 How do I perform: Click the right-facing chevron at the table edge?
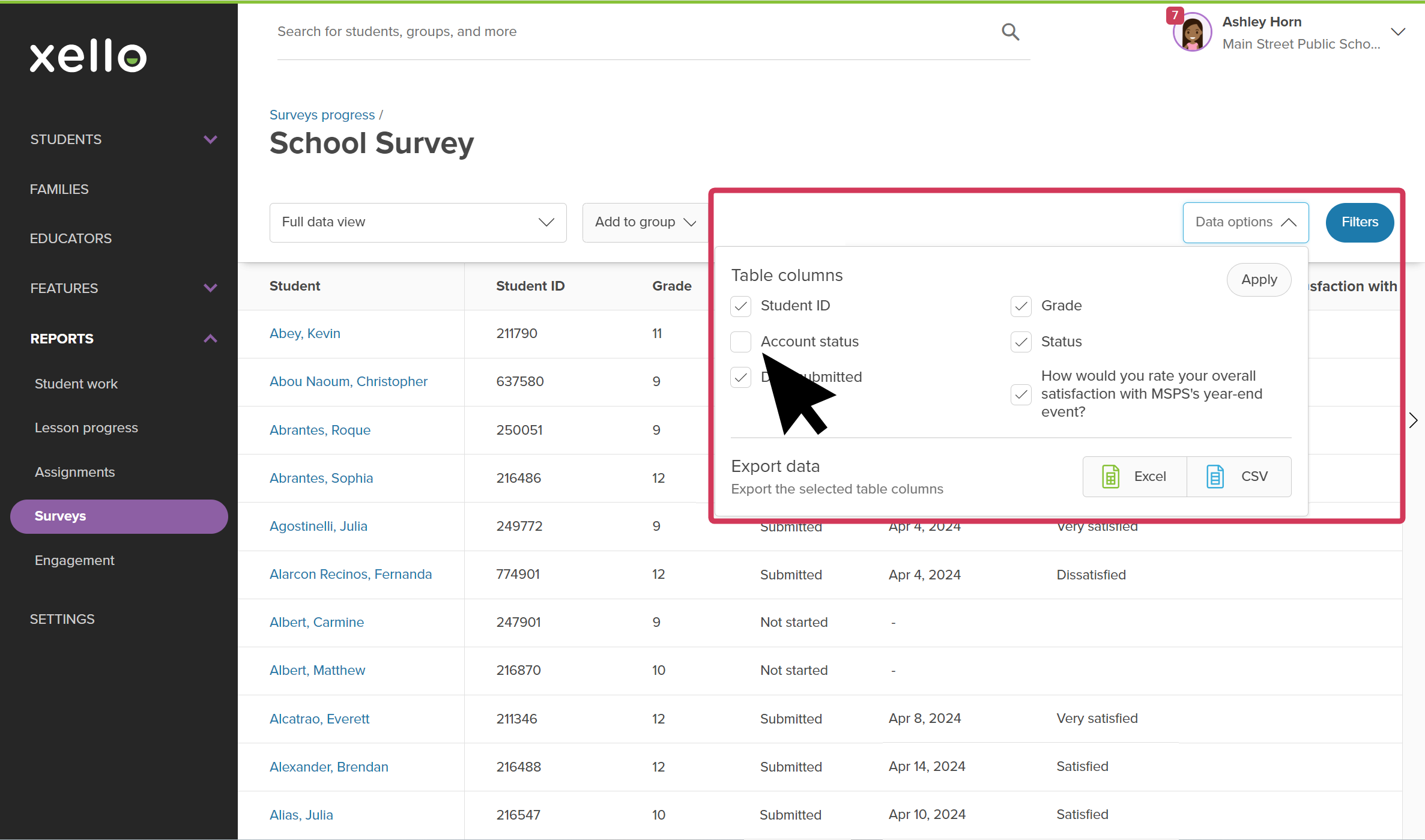tap(1414, 420)
